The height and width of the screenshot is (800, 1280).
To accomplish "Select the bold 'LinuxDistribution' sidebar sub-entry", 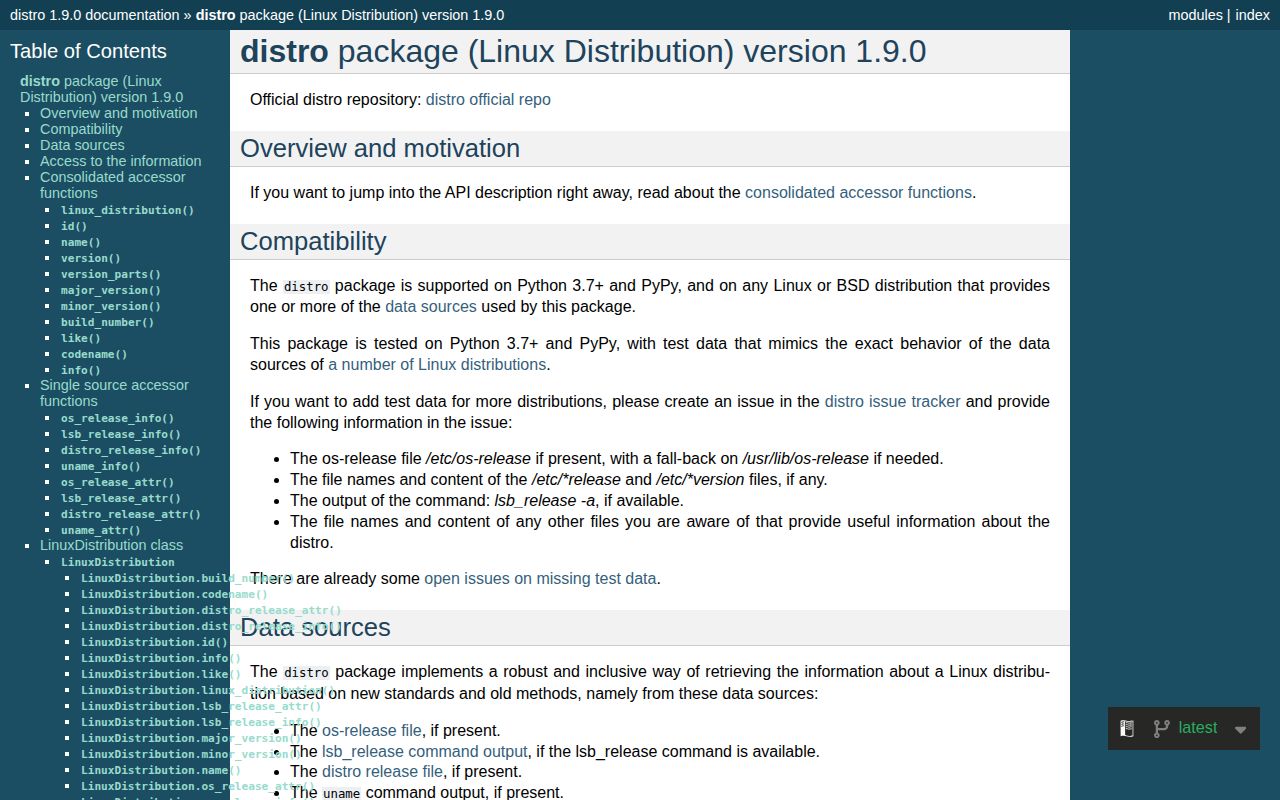I will 118,562.
